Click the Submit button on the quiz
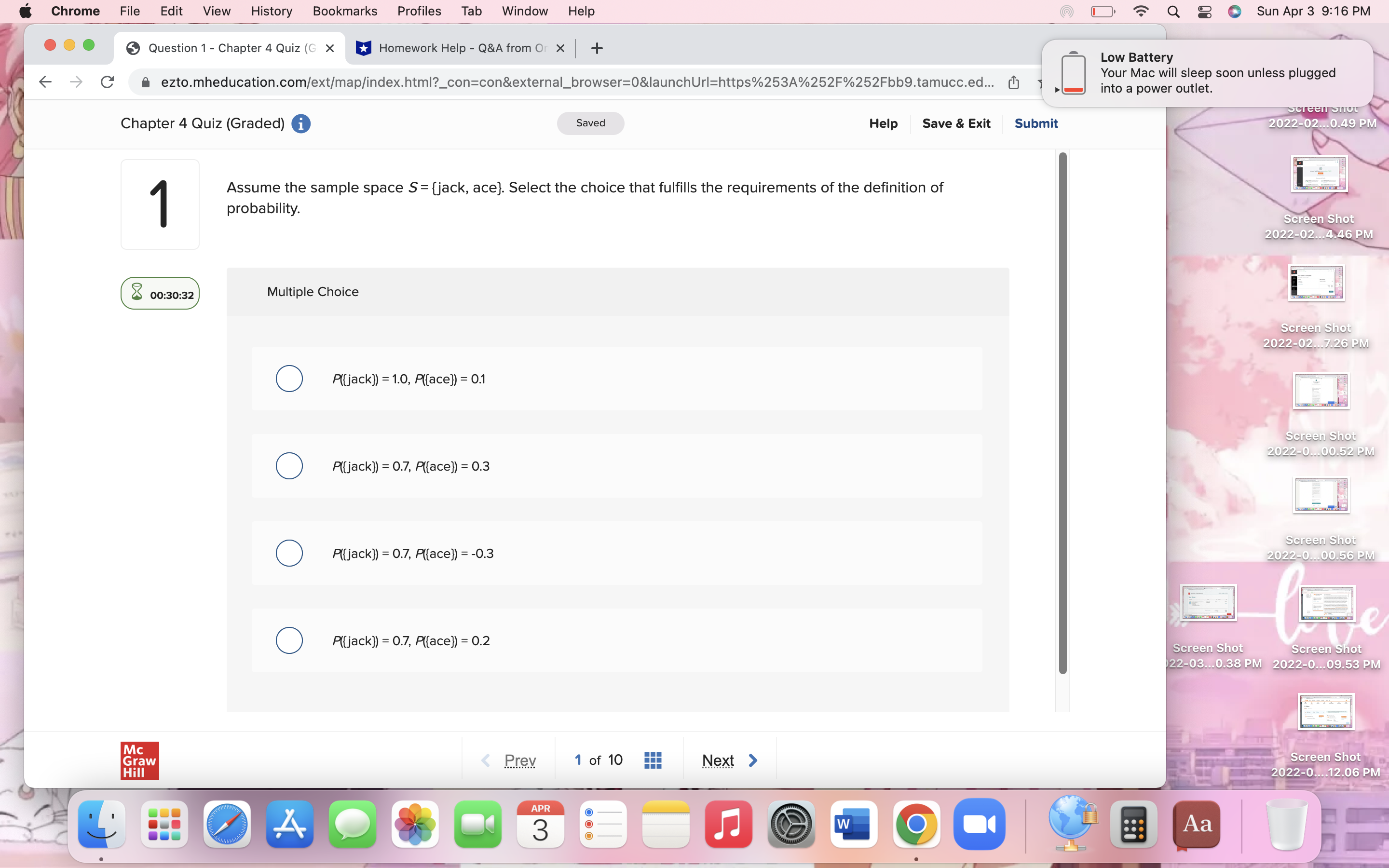 (x=1036, y=123)
